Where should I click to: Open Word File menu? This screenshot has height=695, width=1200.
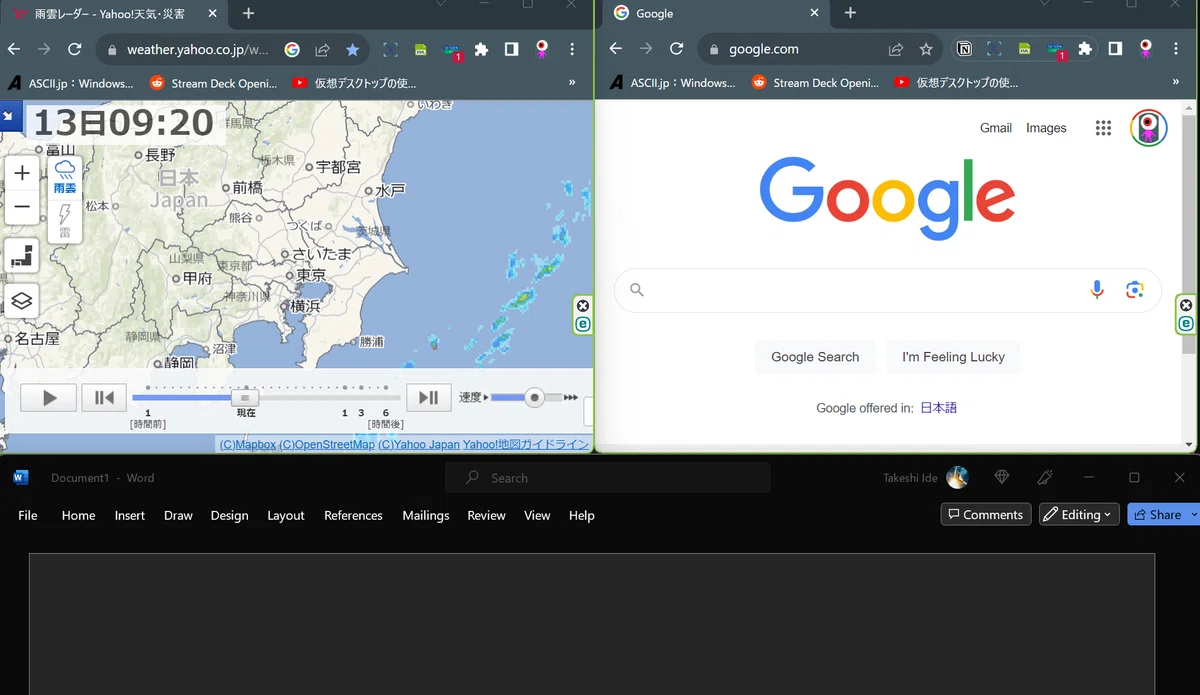pyautogui.click(x=28, y=515)
